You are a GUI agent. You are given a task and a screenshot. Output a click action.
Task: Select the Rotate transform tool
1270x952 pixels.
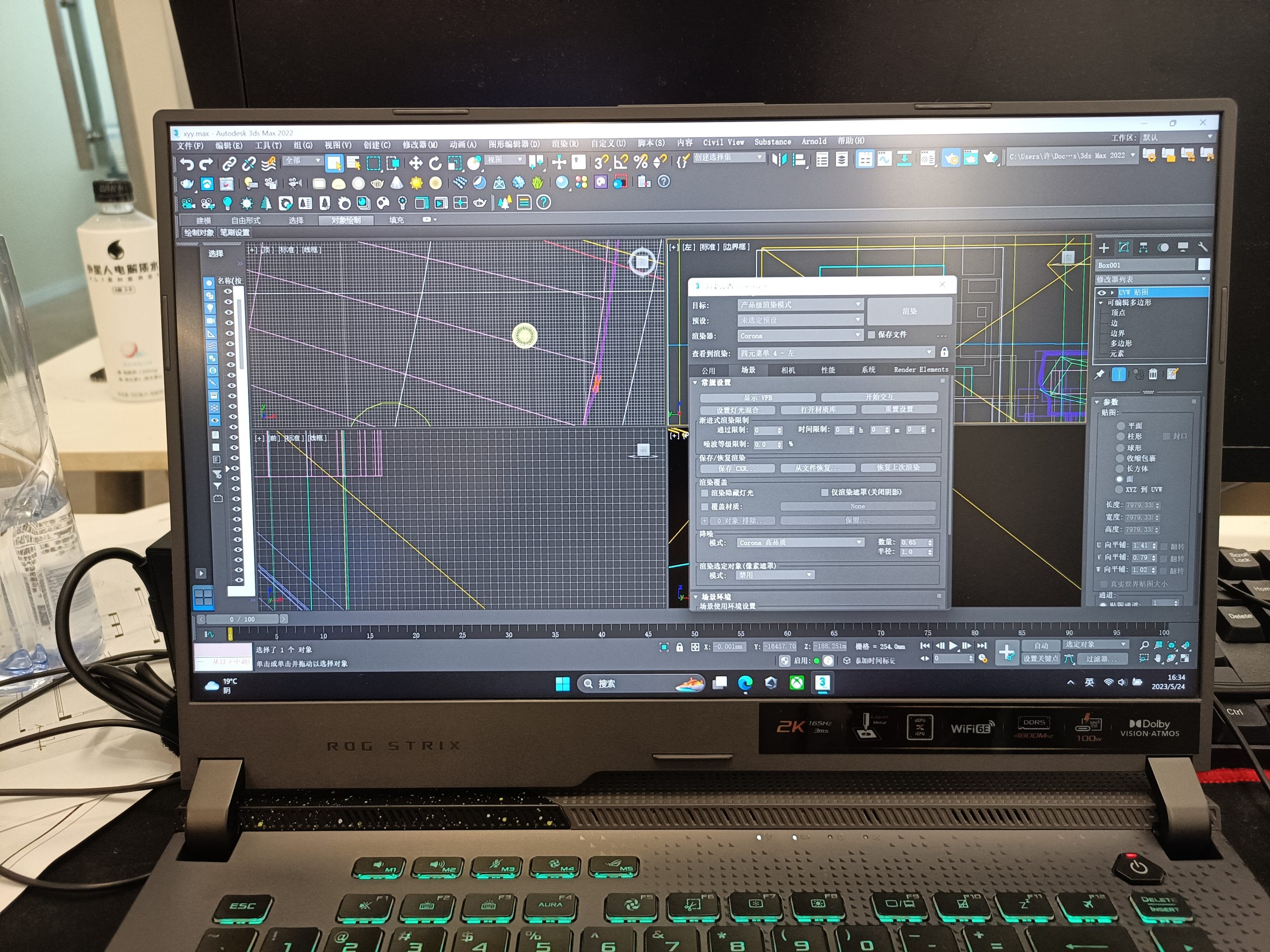(x=435, y=164)
